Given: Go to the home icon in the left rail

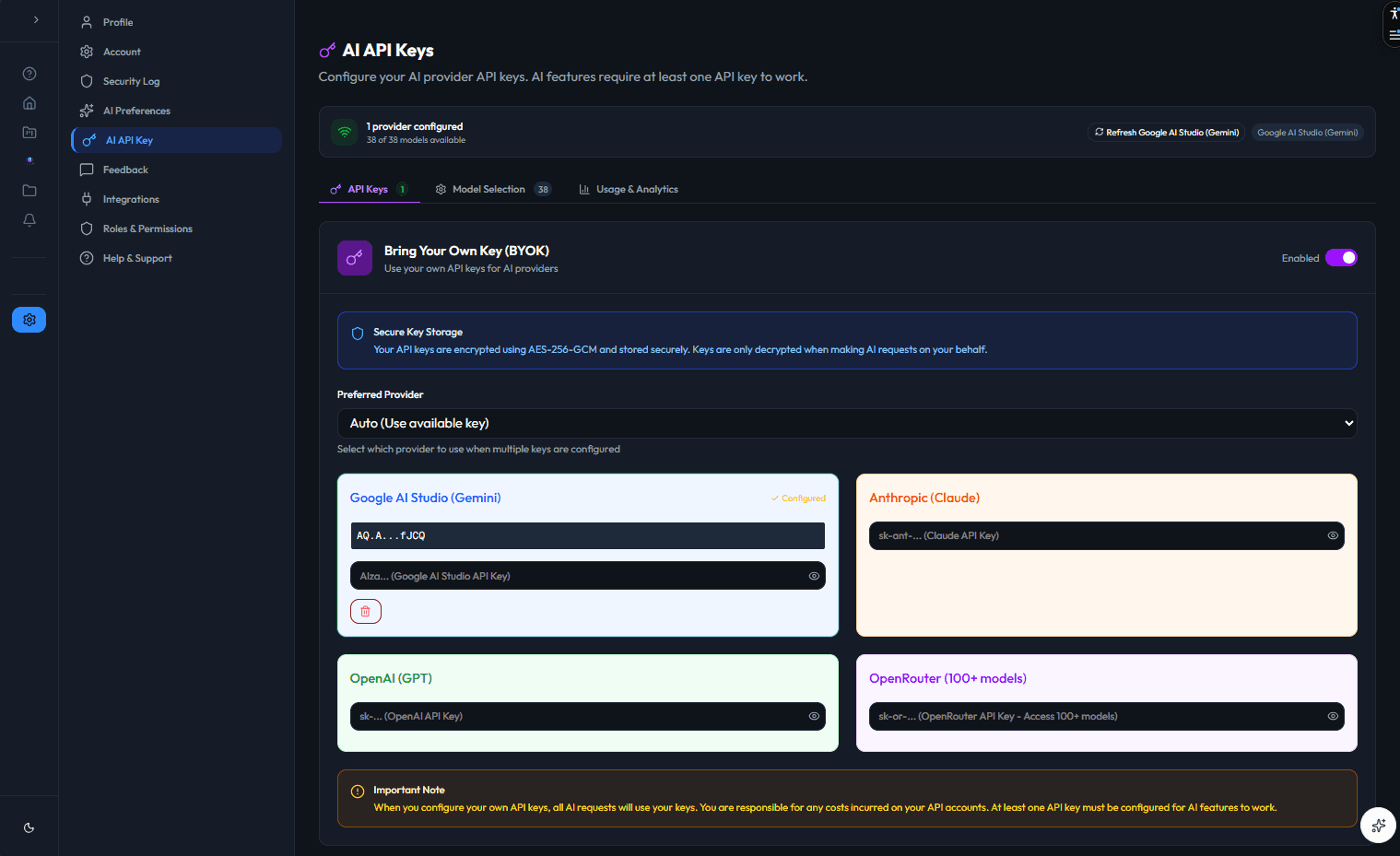Looking at the screenshot, I should 29,103.
